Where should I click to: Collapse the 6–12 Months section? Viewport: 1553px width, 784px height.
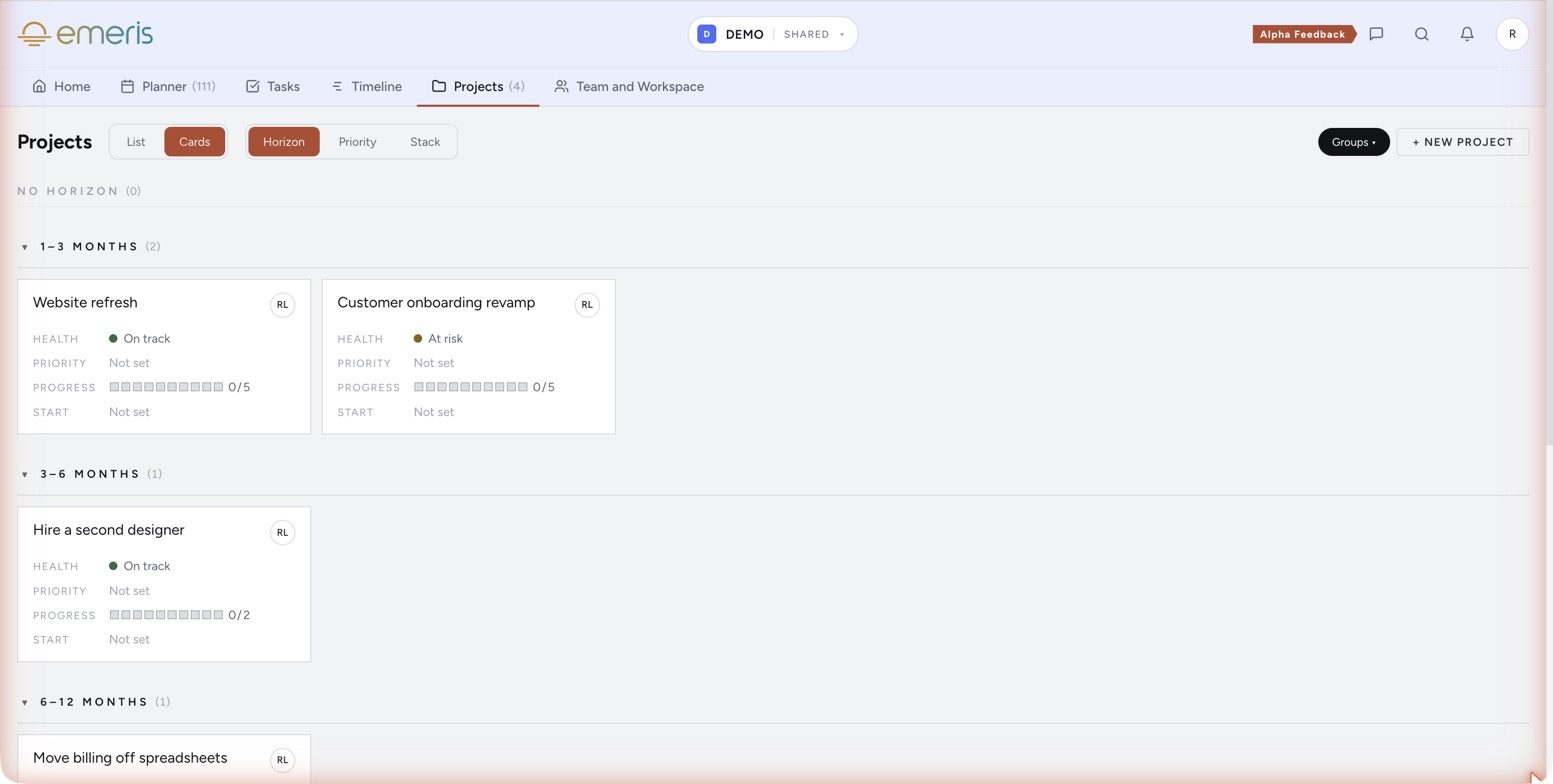coord(25,702)
